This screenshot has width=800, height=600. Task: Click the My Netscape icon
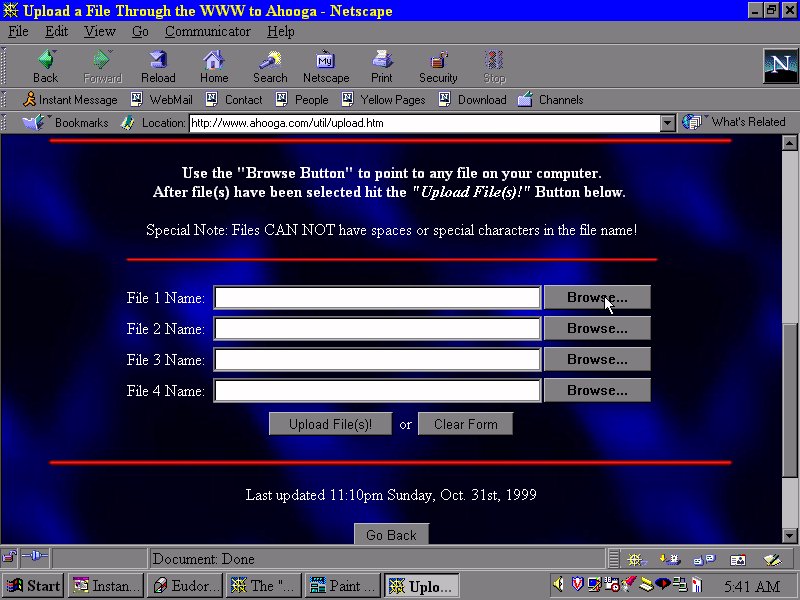pos(326,66)
